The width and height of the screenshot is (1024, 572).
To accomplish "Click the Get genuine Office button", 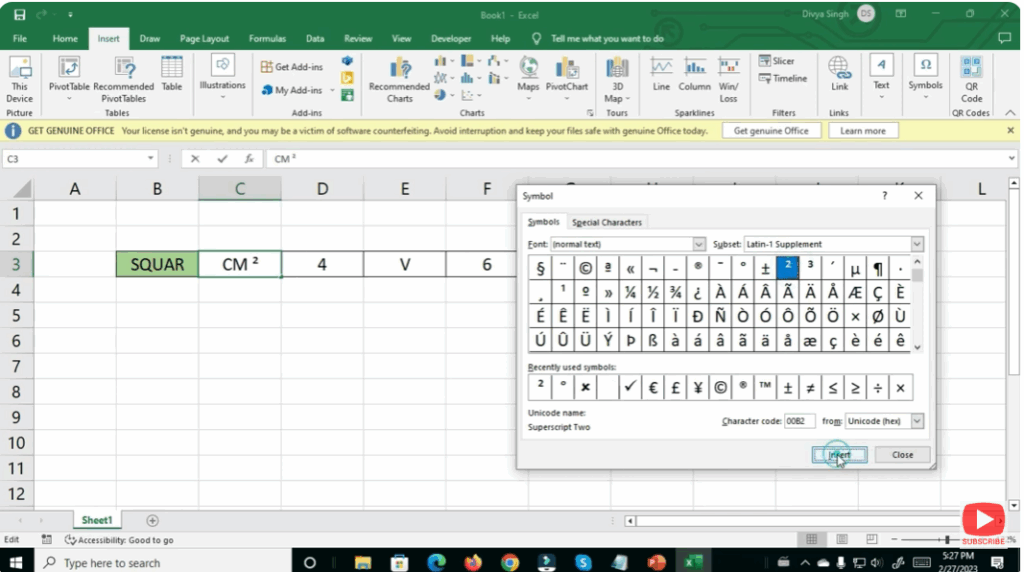I will pyautogui.click(x=771, y=131).
